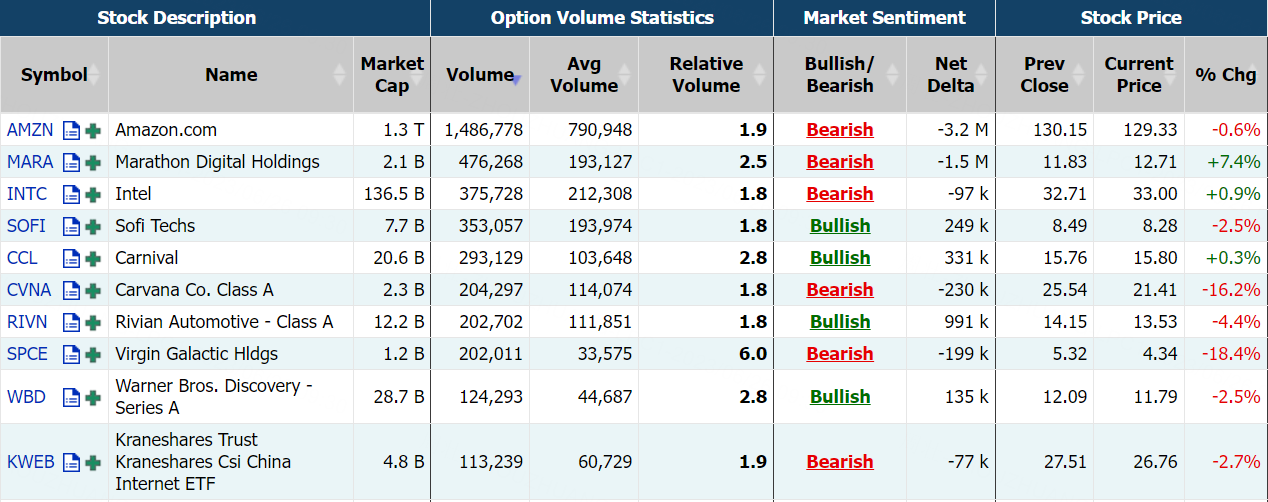
Task: Click Bearish sentiment link for Amazon.com
Action: point(840,130)
